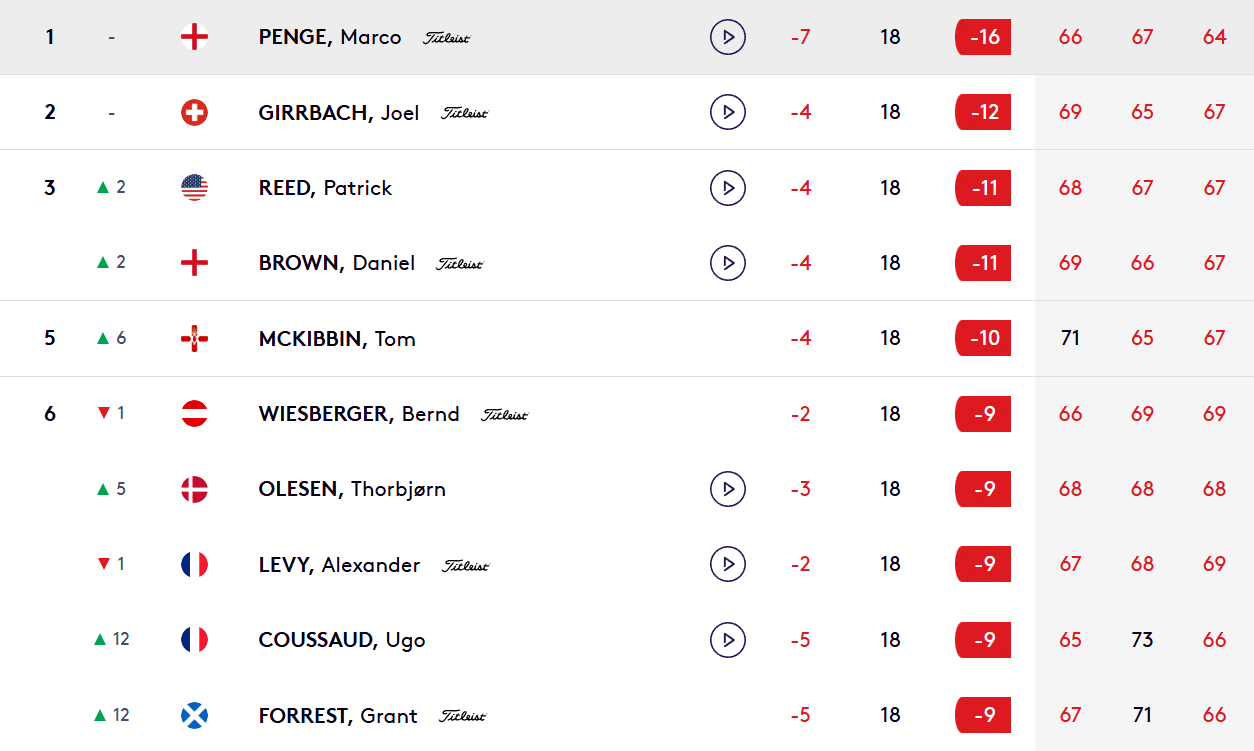Select Grant Forrest's player name
The width and height of the screenshot is (1254, 751).
[337, 715]
